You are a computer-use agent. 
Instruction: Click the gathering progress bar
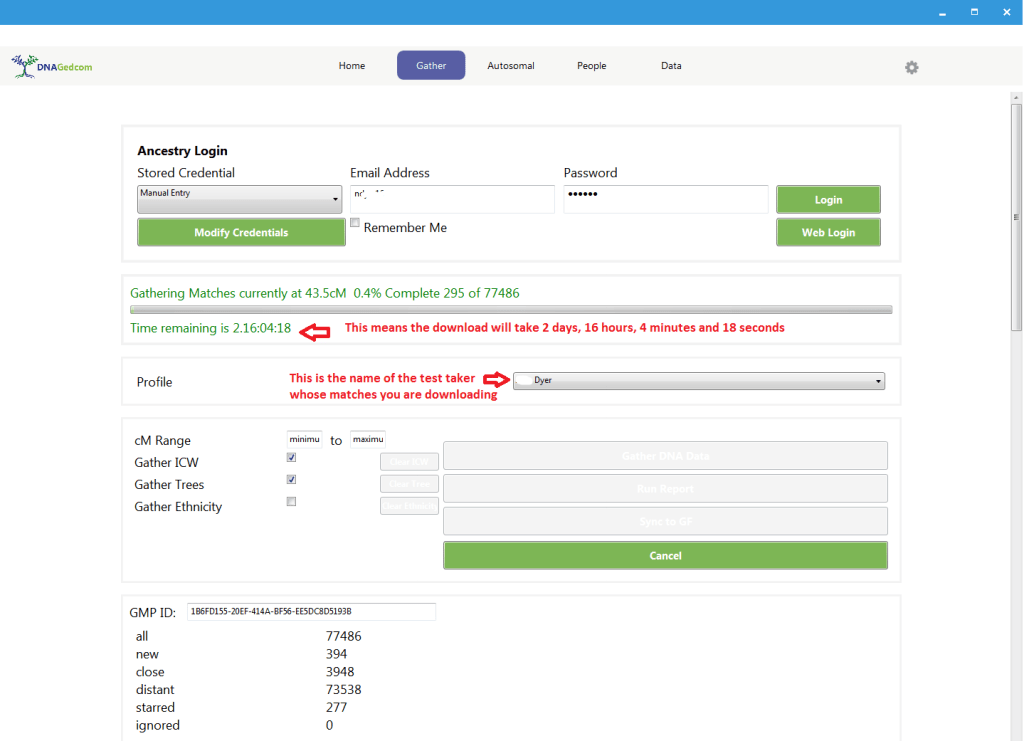click(x=511, y=310)
